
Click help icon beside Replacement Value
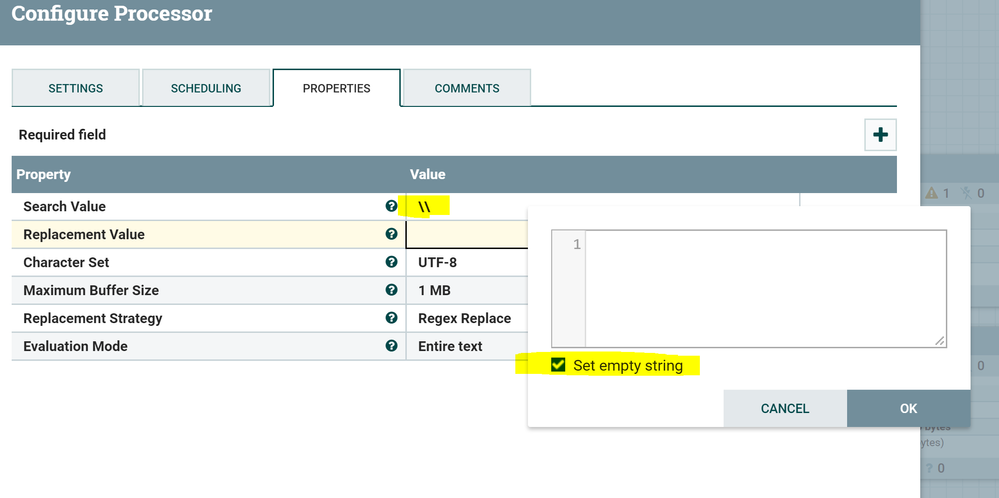point(391,234)
